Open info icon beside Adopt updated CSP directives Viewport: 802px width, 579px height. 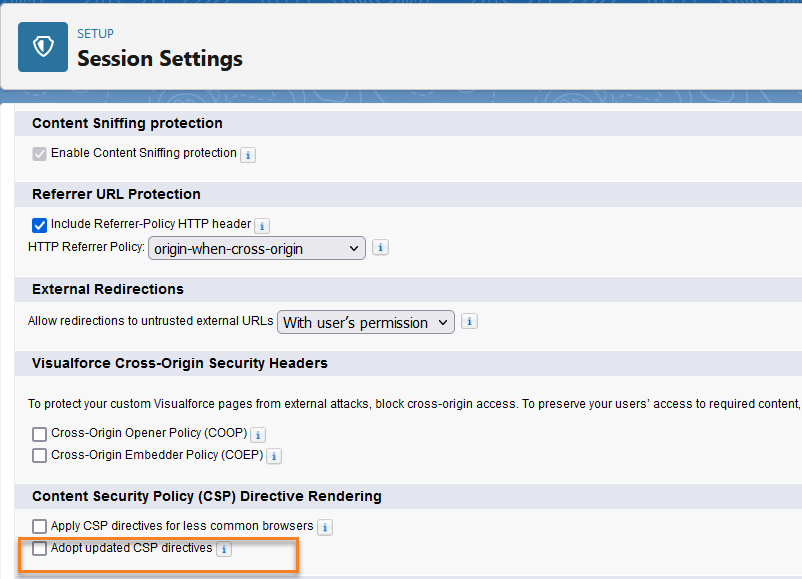point(224,549)
